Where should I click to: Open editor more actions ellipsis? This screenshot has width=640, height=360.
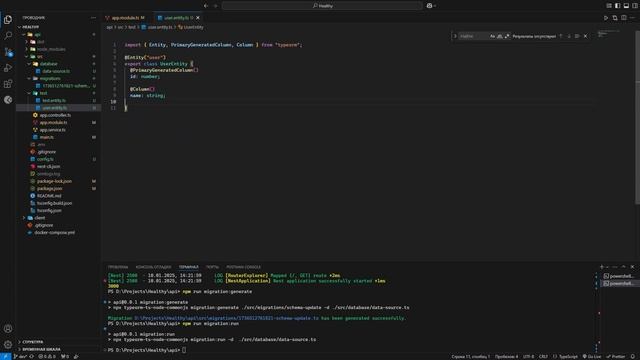coord(632,18)
